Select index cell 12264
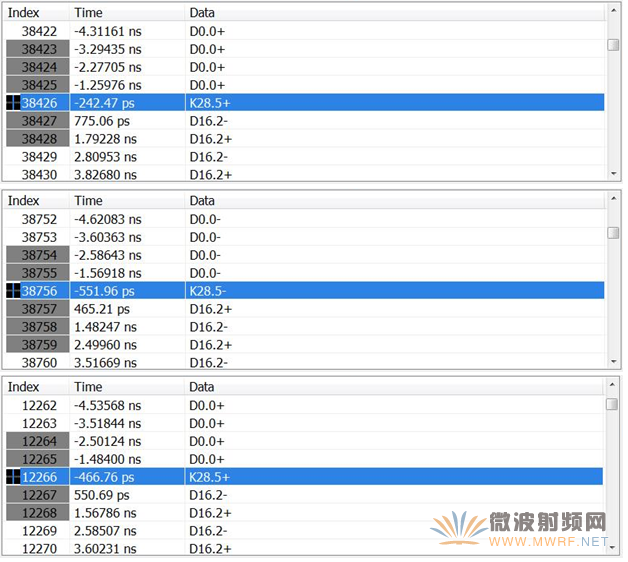The width and height of the screenshot is (628, 562). tap(38, 441)
